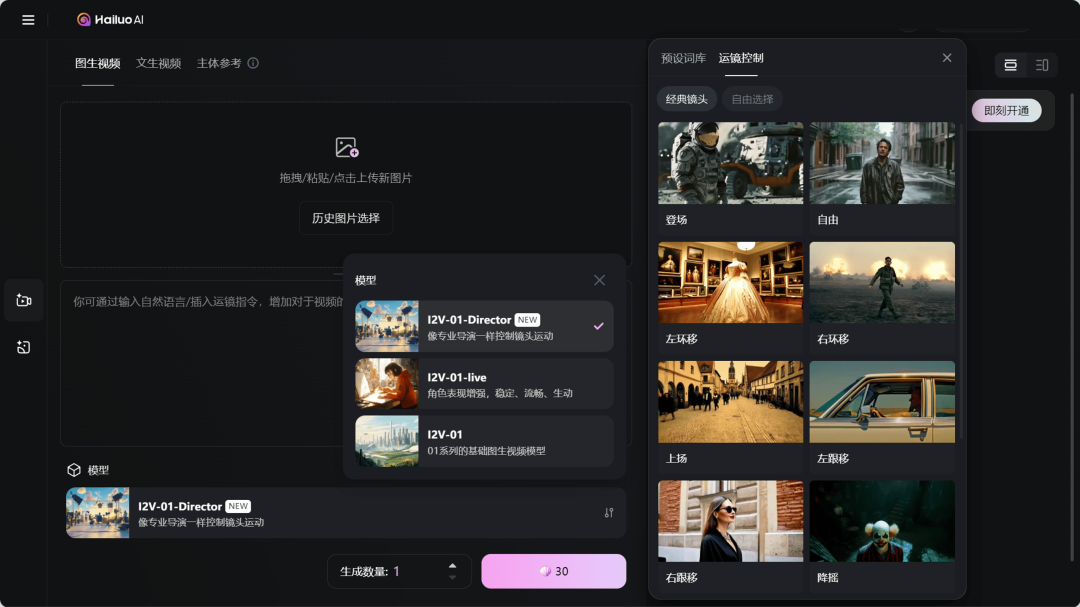Click the swap model icon on I2V-01-Director row
This screenshot has height=607, width=1080.
click(609, 513)
